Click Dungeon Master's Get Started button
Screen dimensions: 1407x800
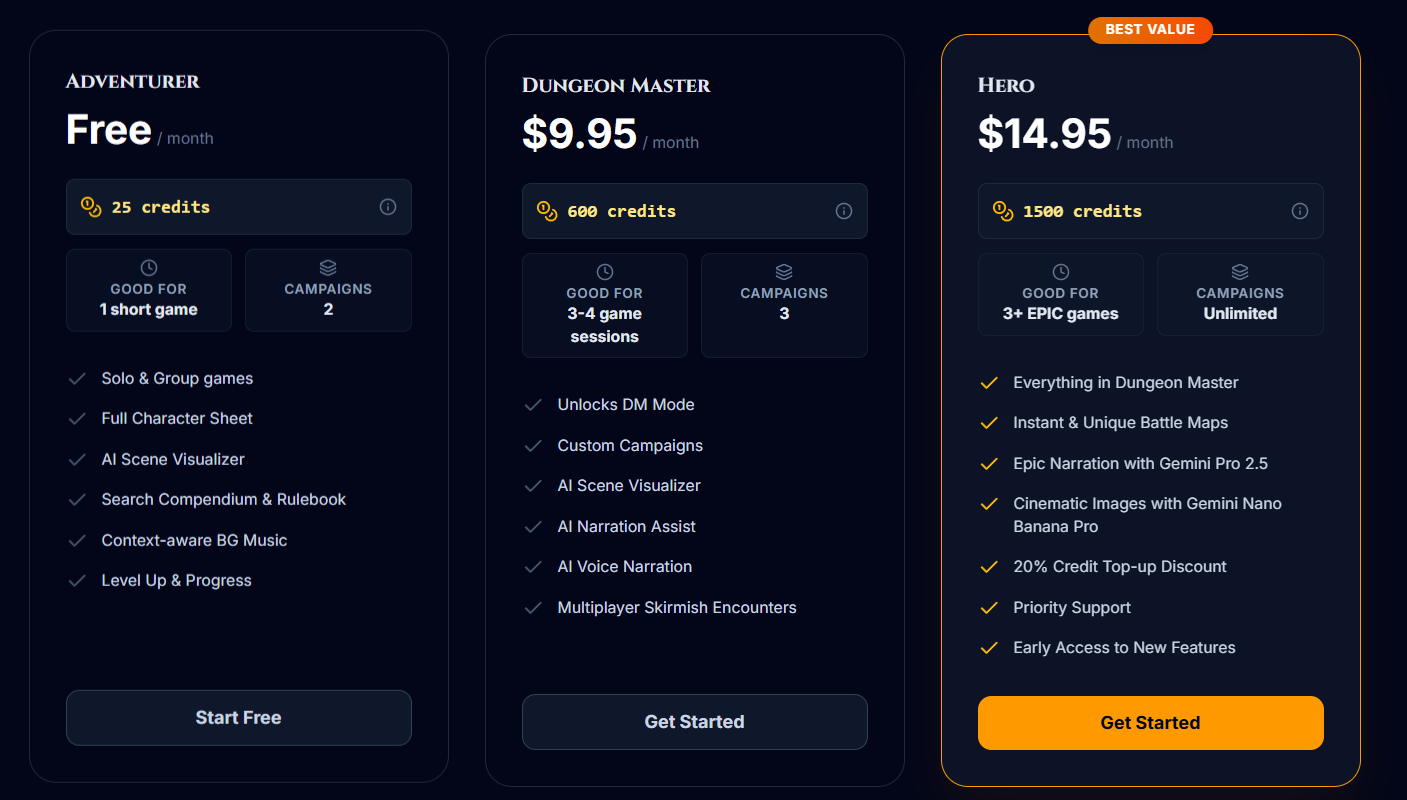[x=694, y=722]
